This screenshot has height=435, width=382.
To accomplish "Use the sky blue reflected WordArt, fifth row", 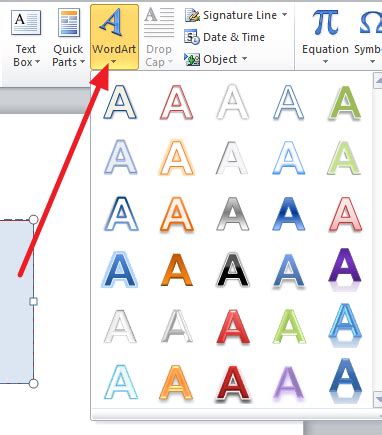I will (345, 325).
